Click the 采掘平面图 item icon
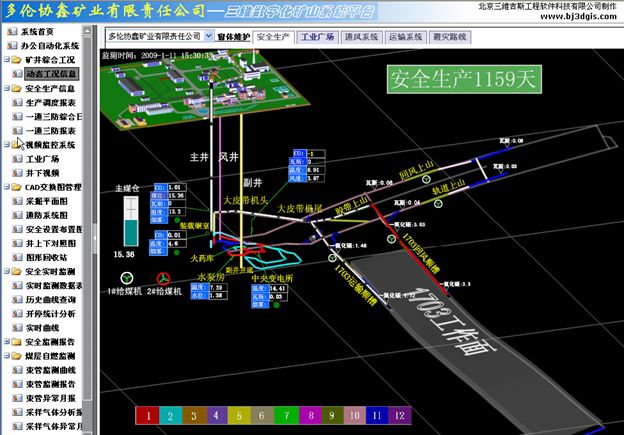624x435 pixels. (x=17, y=201)
